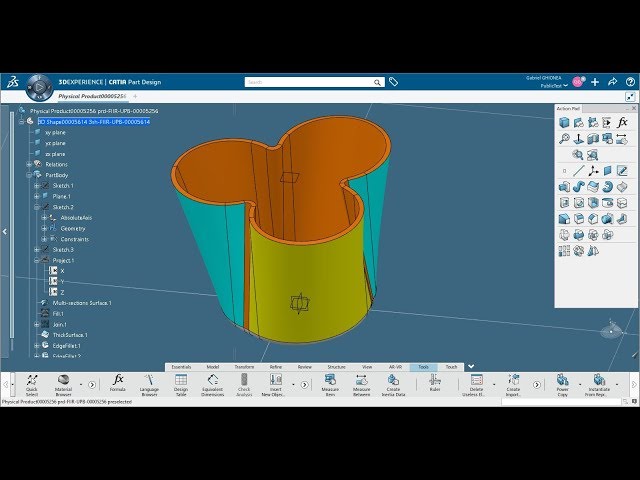Select Multi-sections Surface.1 in tree
This screenshot has height=480, width=640.
pos(82,303)
